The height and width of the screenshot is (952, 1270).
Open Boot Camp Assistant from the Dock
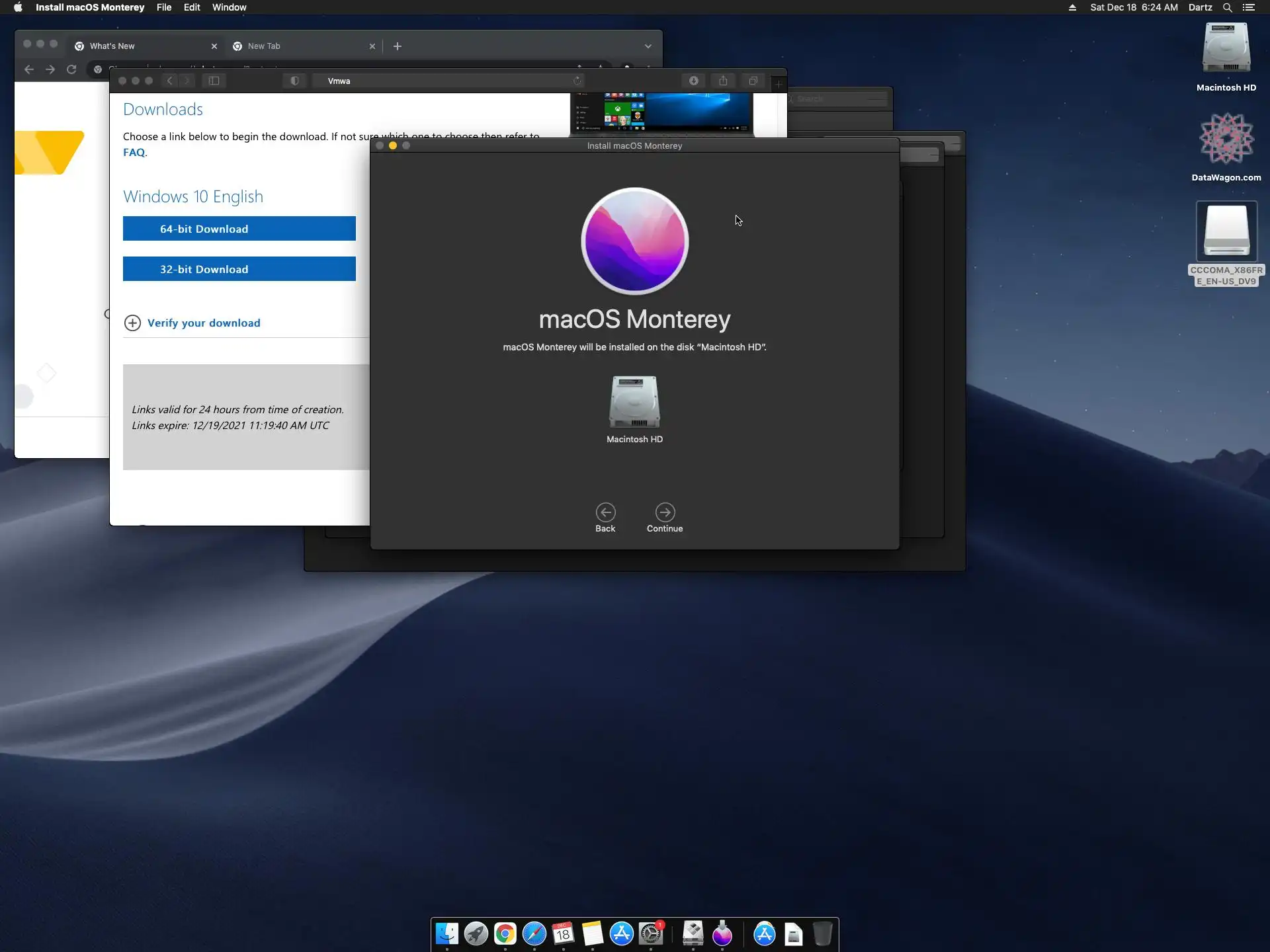coord(693,934)
